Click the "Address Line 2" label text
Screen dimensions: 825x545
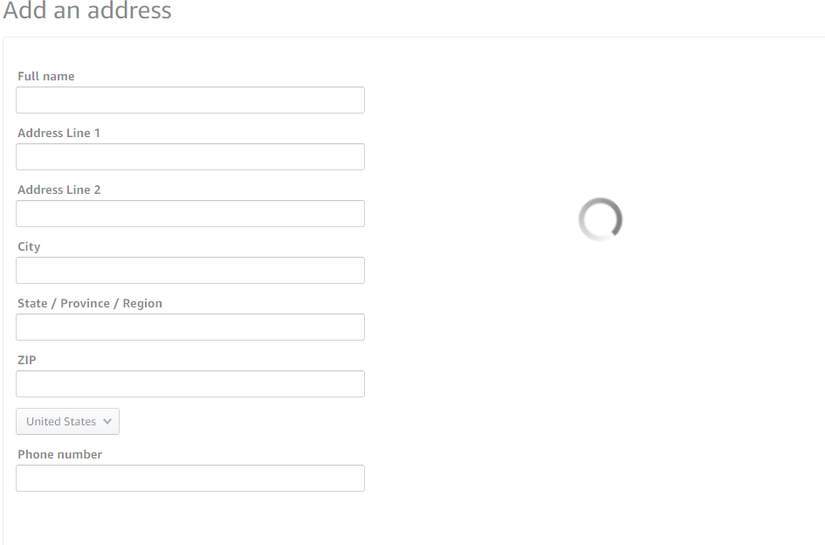(x=59, y=190)
